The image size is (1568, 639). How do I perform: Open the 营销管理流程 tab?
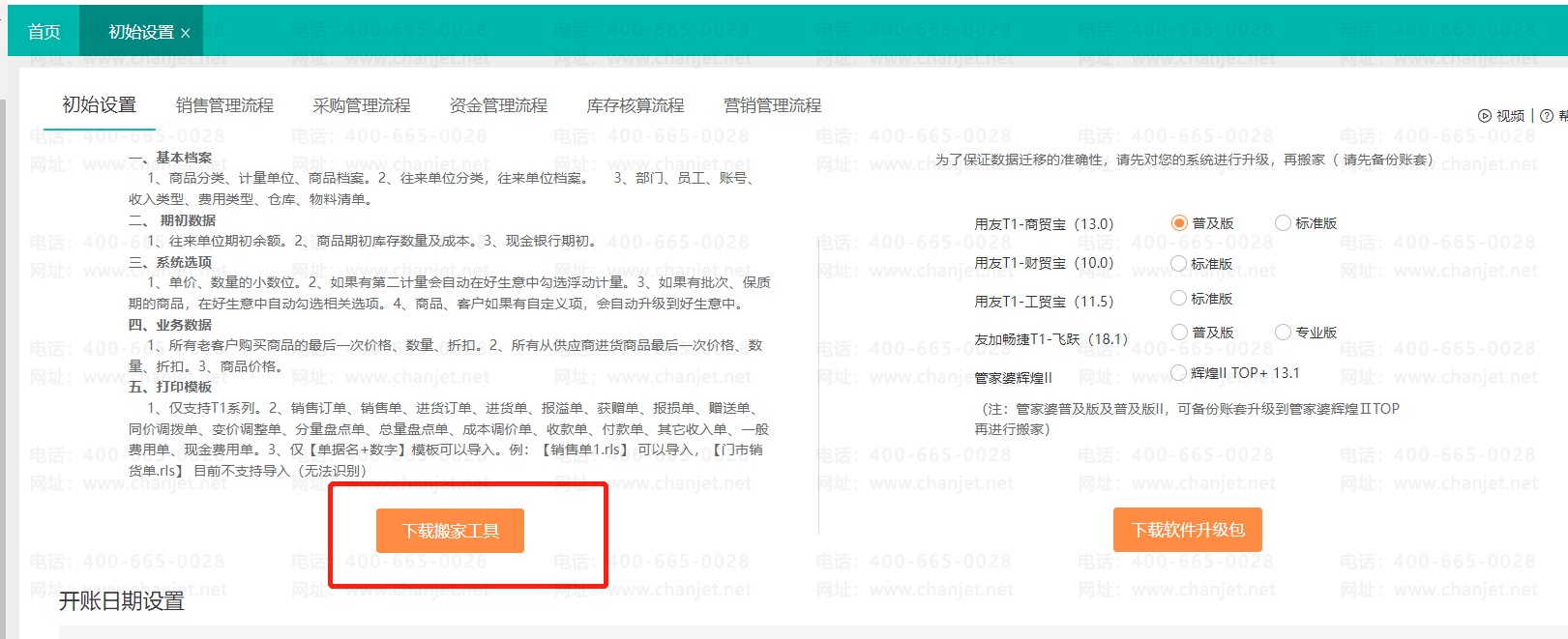[x=773, y=105]
